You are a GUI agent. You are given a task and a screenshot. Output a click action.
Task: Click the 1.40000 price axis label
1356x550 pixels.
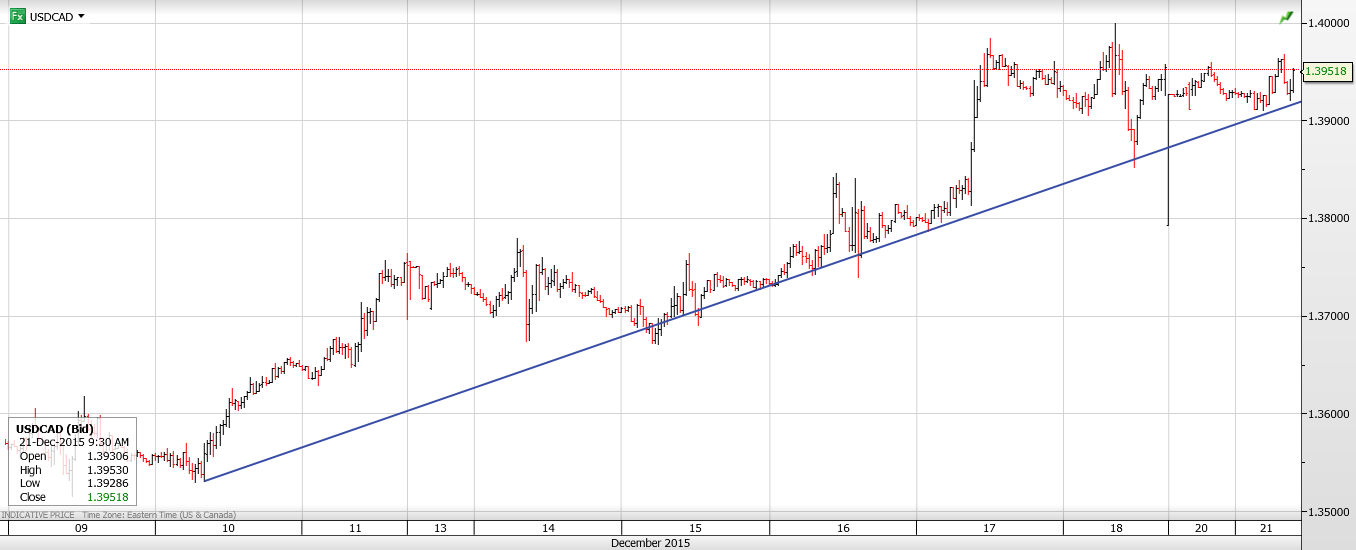pyautogui.click(x=1327, y=22)
